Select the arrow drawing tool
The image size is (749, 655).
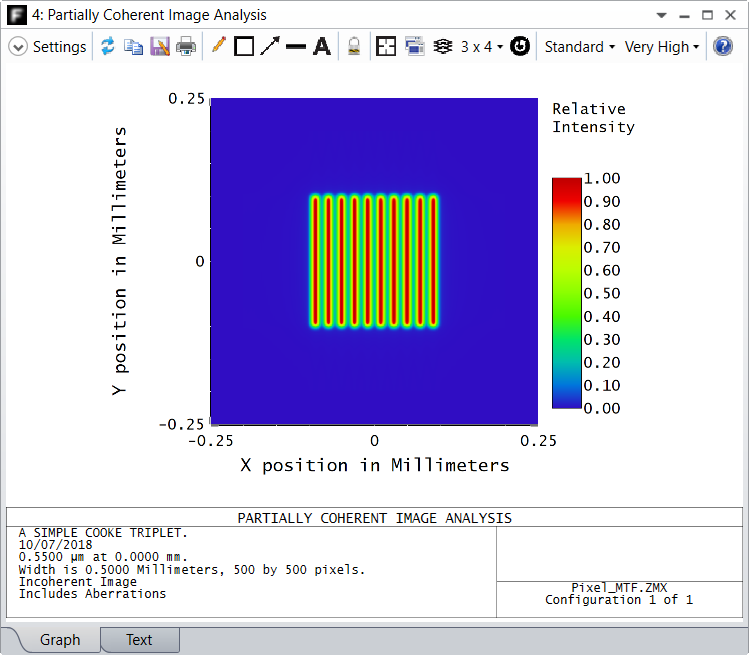pos(270,46)
